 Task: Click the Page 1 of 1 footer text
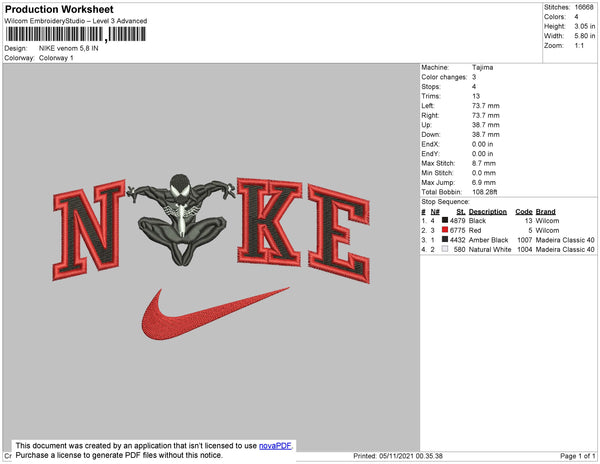(x=577, y=456)
